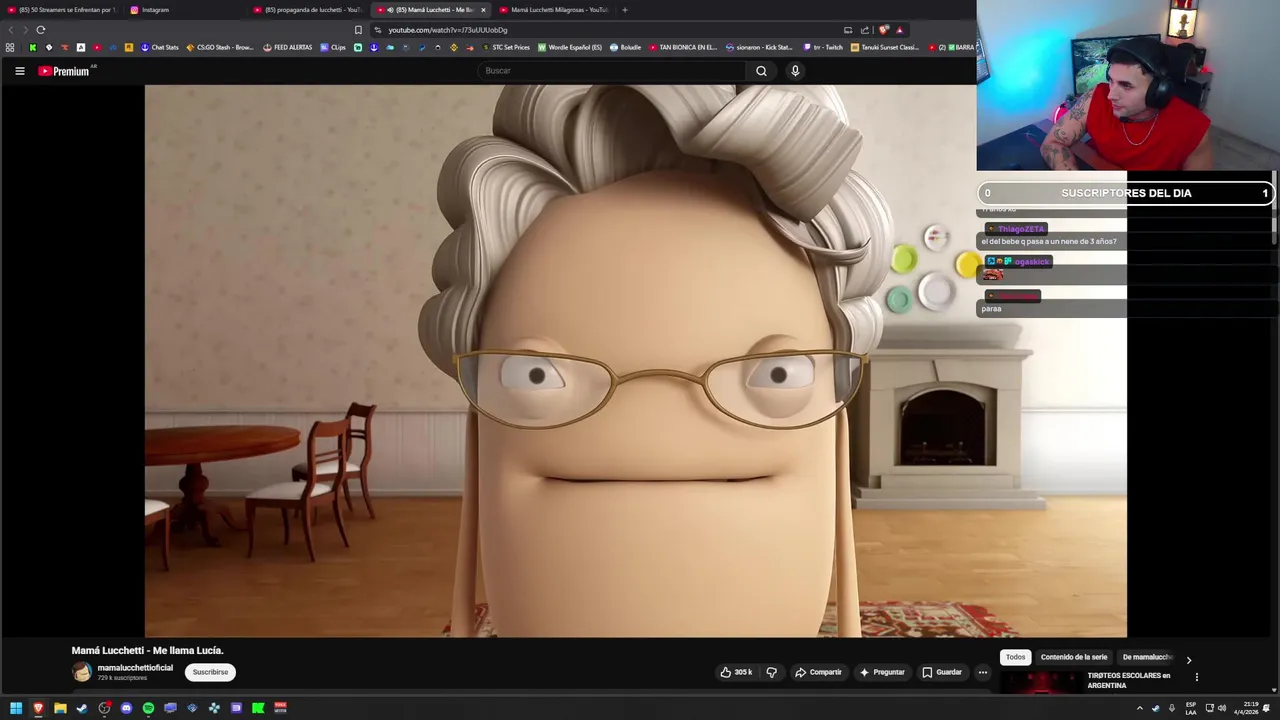Open the mamalucchettioficial channel avatar

click(82, 672)
